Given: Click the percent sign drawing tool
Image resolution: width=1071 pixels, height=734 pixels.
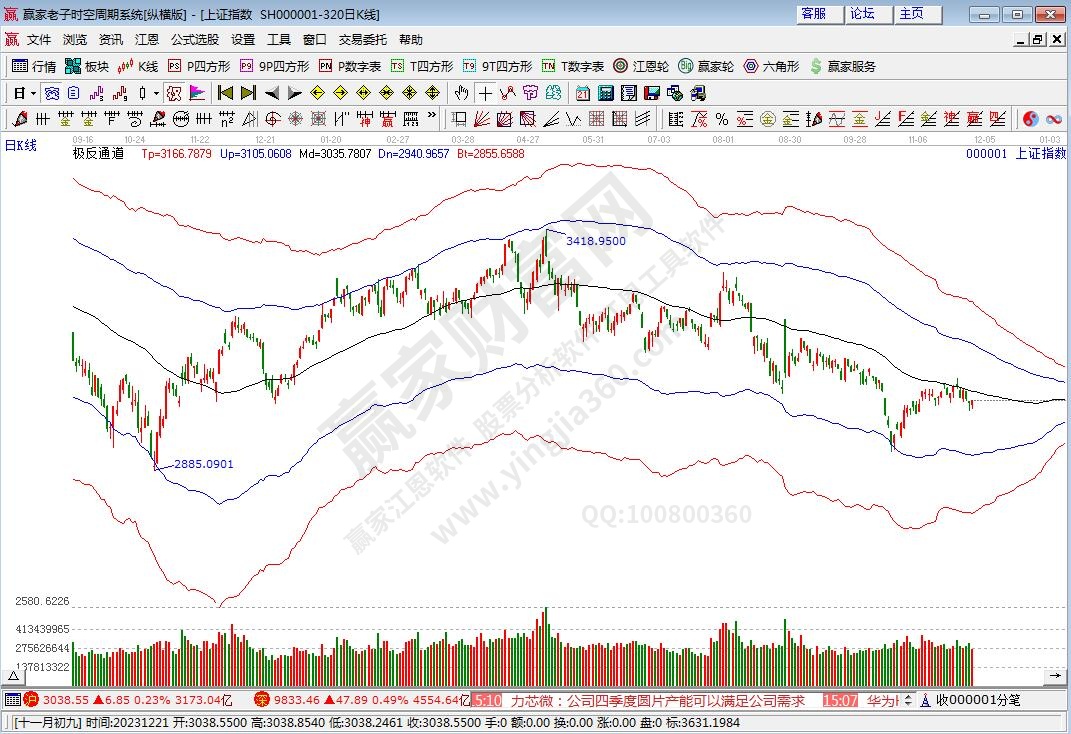Looking at the screenshot, I should coord(721,119).
